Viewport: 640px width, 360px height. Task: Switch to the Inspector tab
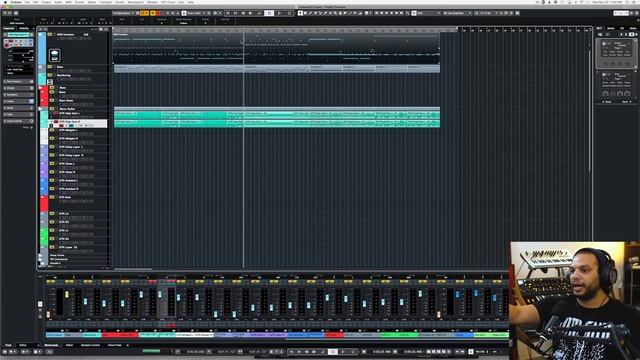tap(9, 29)
